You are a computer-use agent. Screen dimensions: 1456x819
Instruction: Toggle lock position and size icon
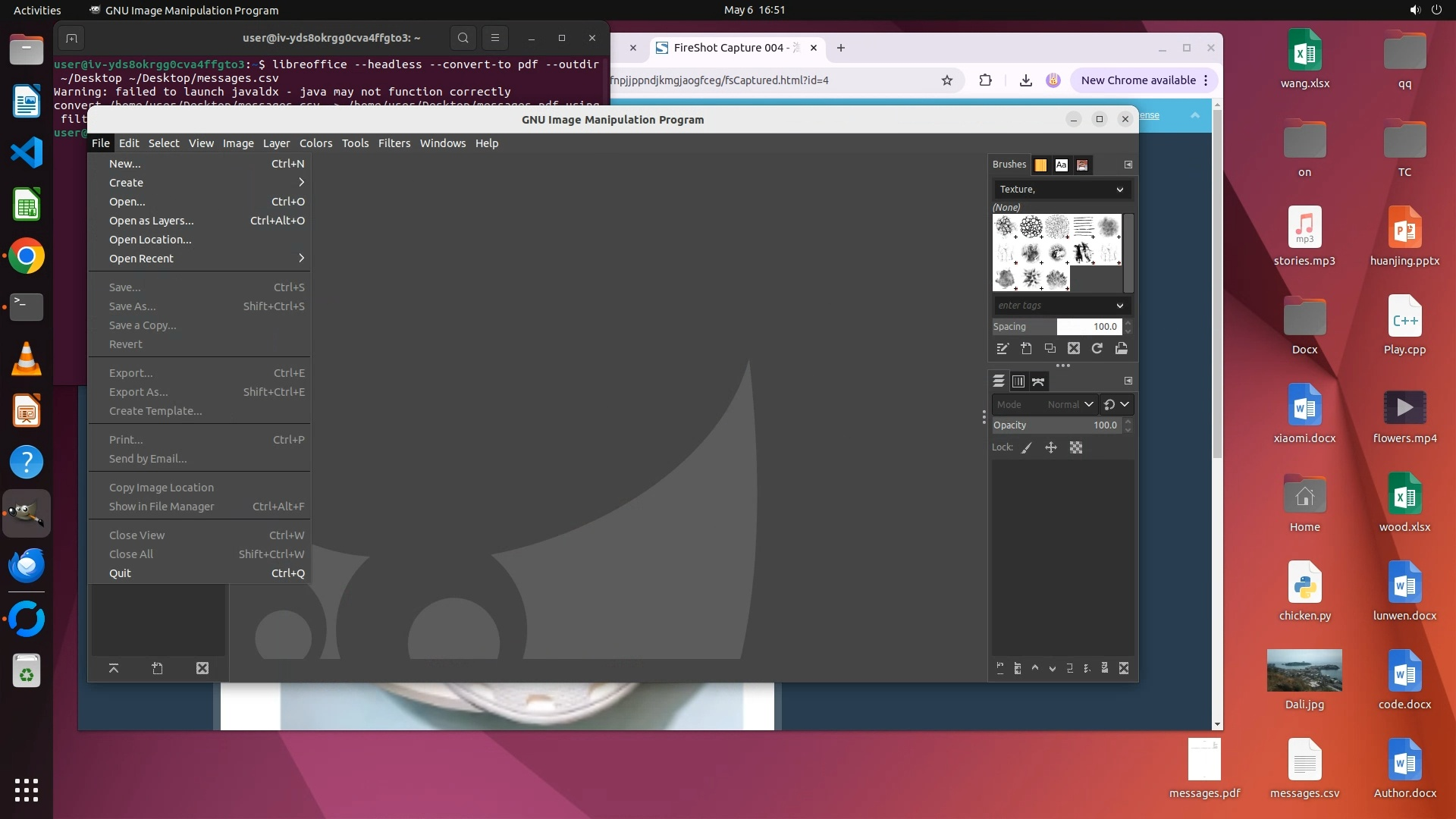(x=1051, y=448)
